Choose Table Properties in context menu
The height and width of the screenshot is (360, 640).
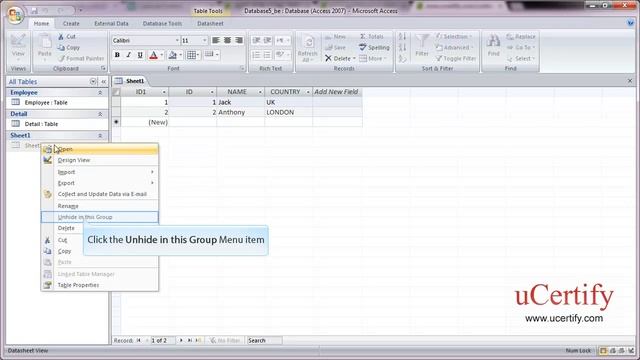pyautogui.click(x=100, y=285)
